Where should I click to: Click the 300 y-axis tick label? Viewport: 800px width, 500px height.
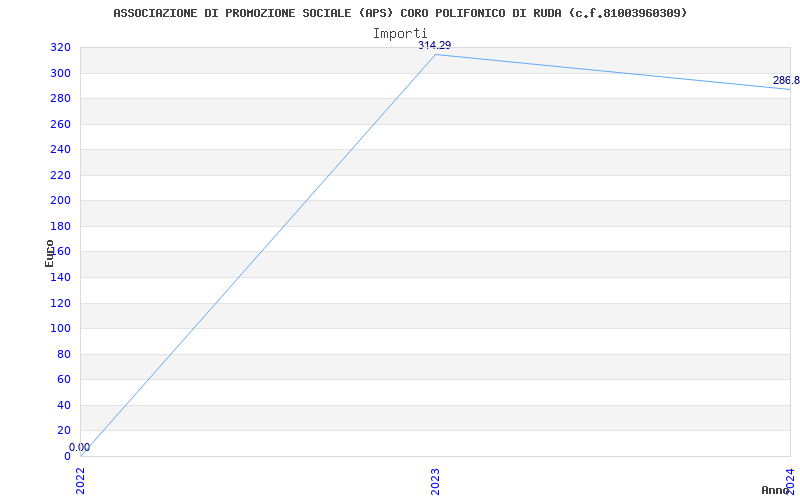(x=60, y=73)
